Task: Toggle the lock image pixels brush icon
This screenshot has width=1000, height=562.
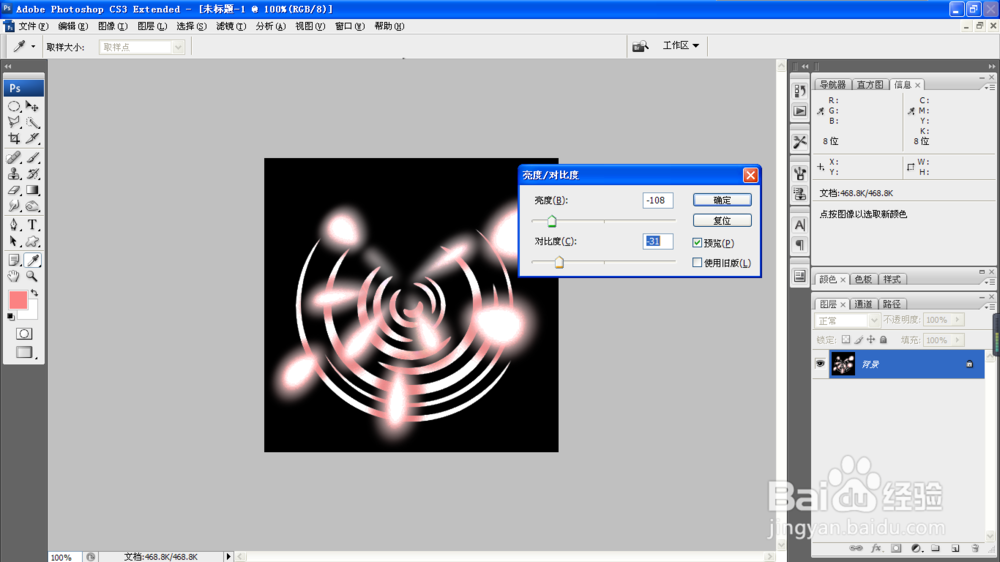Action: click(x=858, y=340)
